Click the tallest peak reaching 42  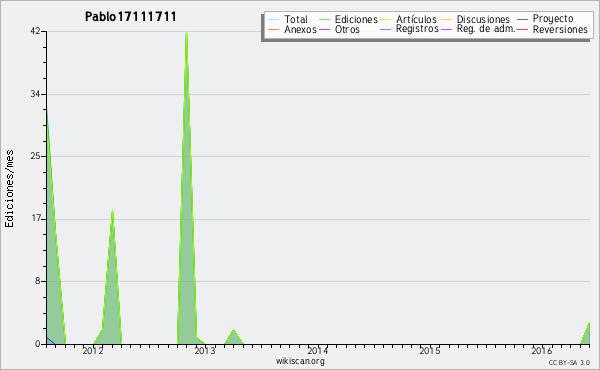tap(186, 32)
